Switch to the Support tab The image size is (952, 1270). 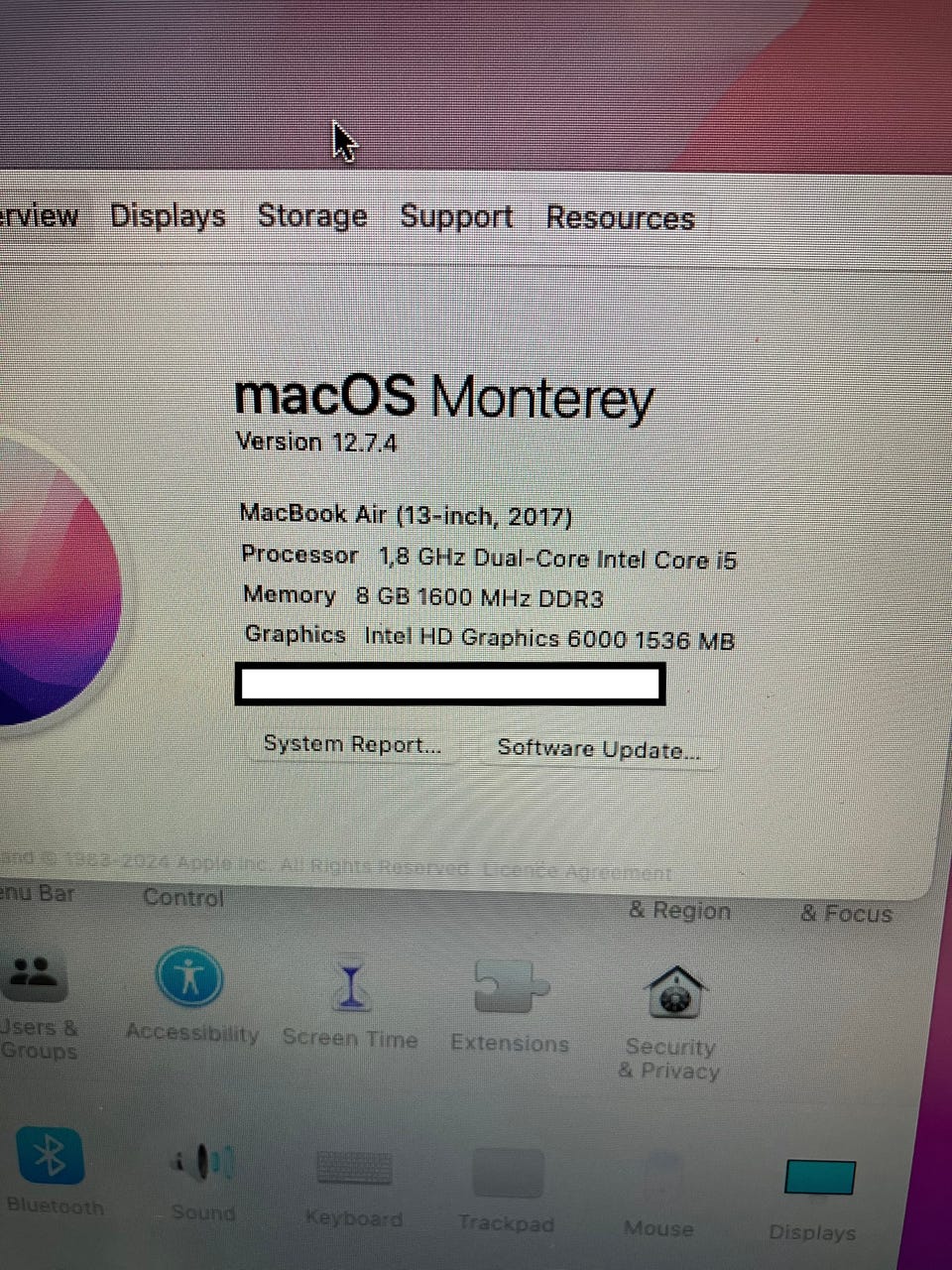[456, 216]
